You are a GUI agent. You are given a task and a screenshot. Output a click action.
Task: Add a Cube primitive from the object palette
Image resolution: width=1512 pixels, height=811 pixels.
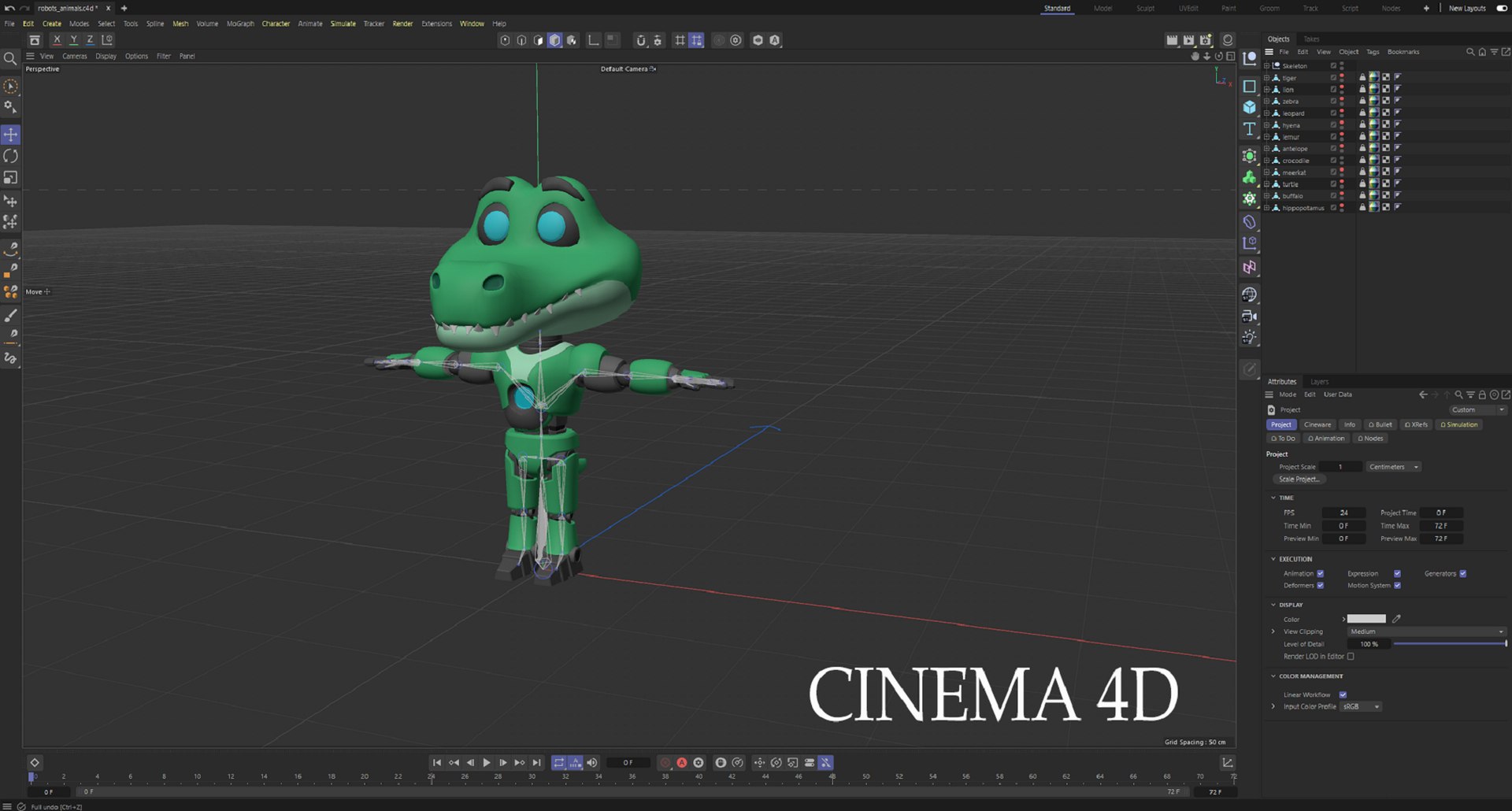pyautogui.click(x=1250, y=107)
